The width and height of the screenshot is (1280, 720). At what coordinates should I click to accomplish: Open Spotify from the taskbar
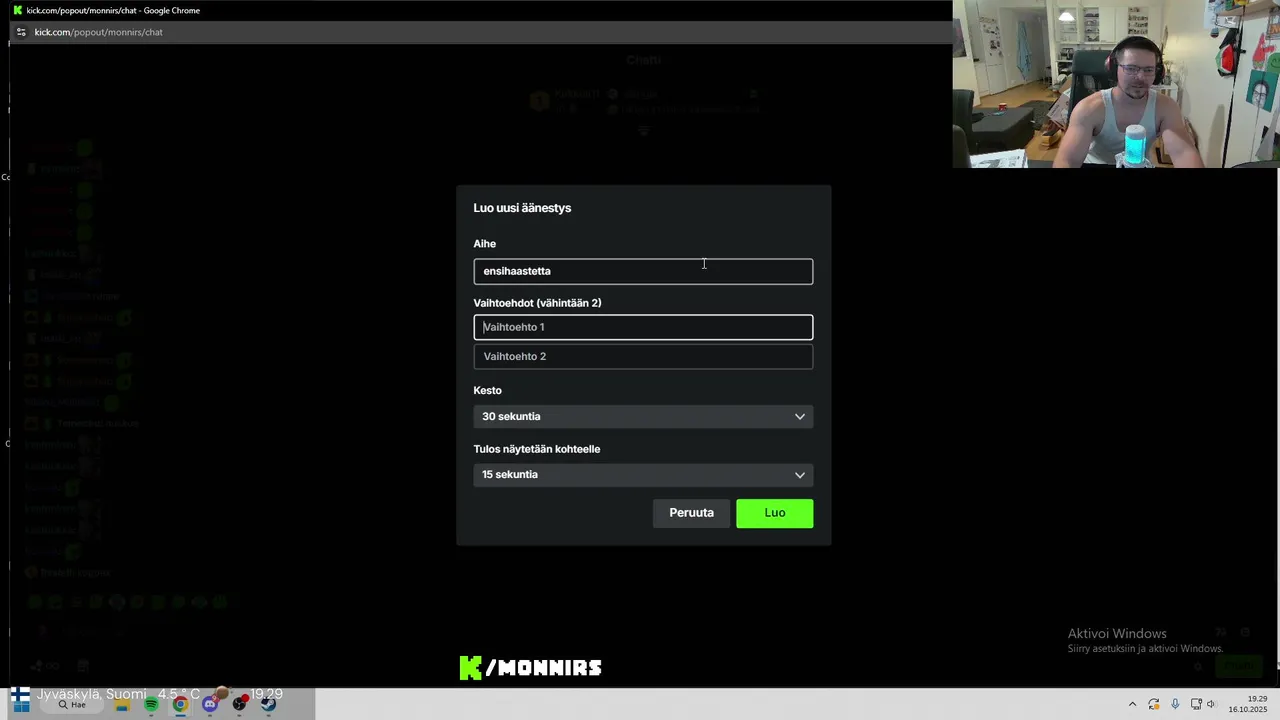[x=151, y=704]
